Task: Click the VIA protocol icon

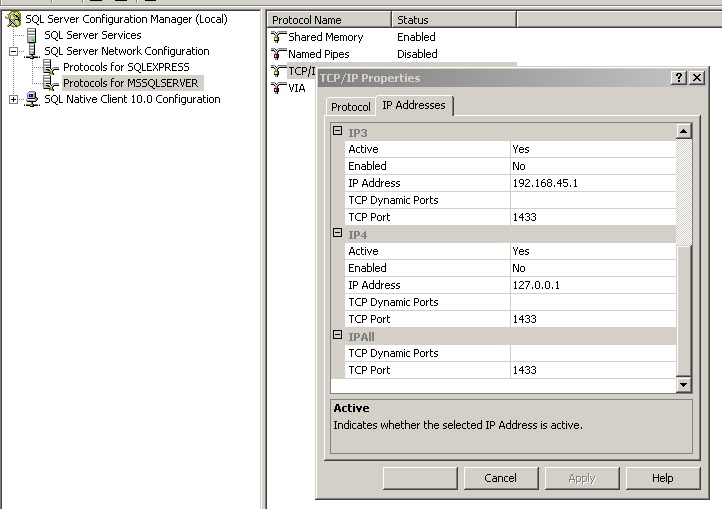Action: (279, 88)
